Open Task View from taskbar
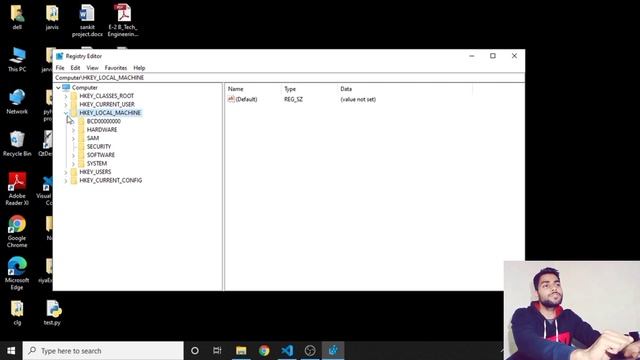Image resolution: width=640 pixels, height=360 pixels. point(217,351)
